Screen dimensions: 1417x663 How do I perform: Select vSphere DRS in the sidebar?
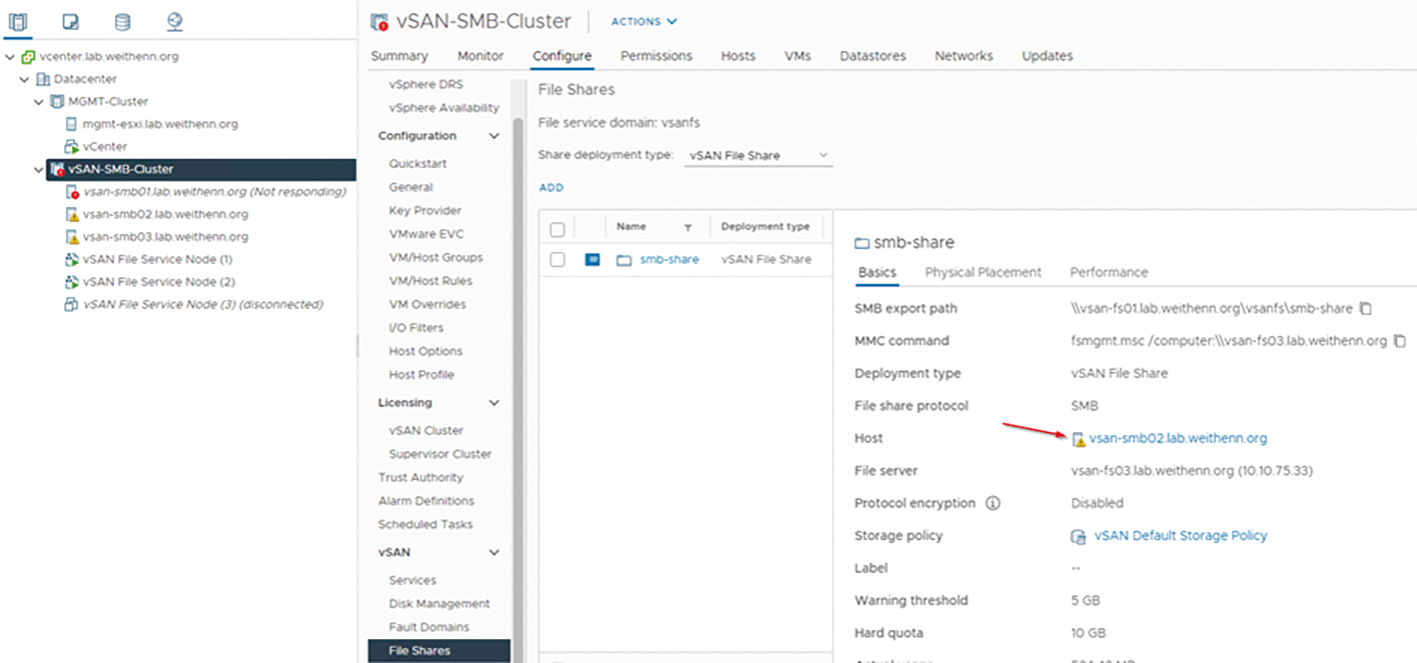tap(426, 85)
